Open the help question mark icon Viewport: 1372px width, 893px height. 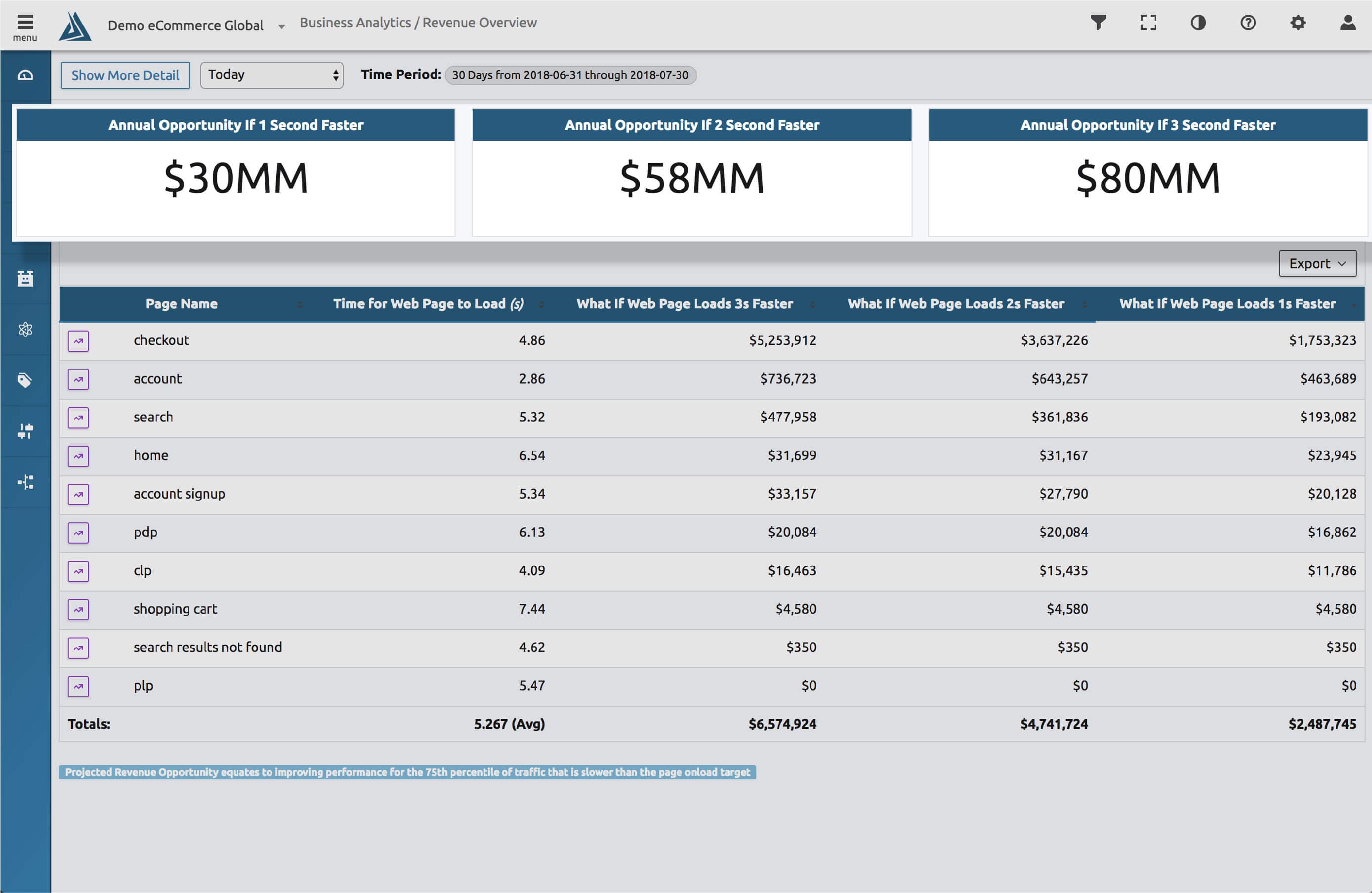coord(1247,22)
